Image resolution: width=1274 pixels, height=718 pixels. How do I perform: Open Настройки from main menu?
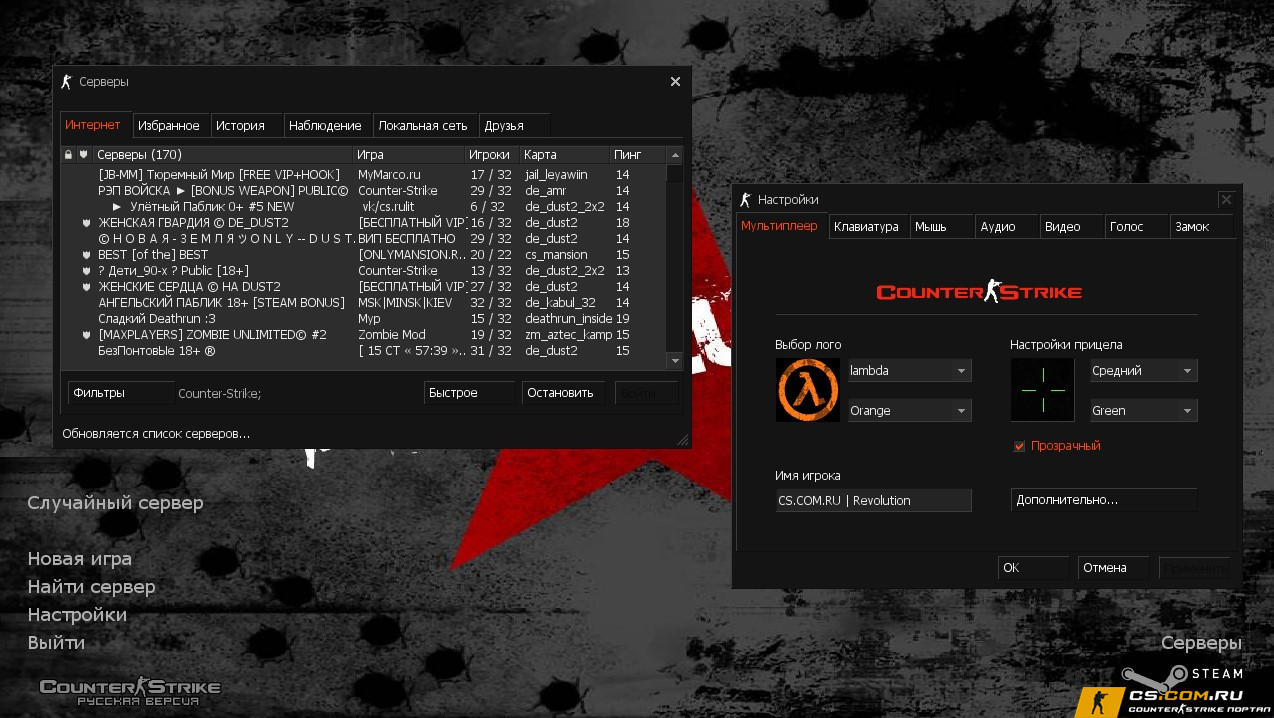tap(77, 615)
